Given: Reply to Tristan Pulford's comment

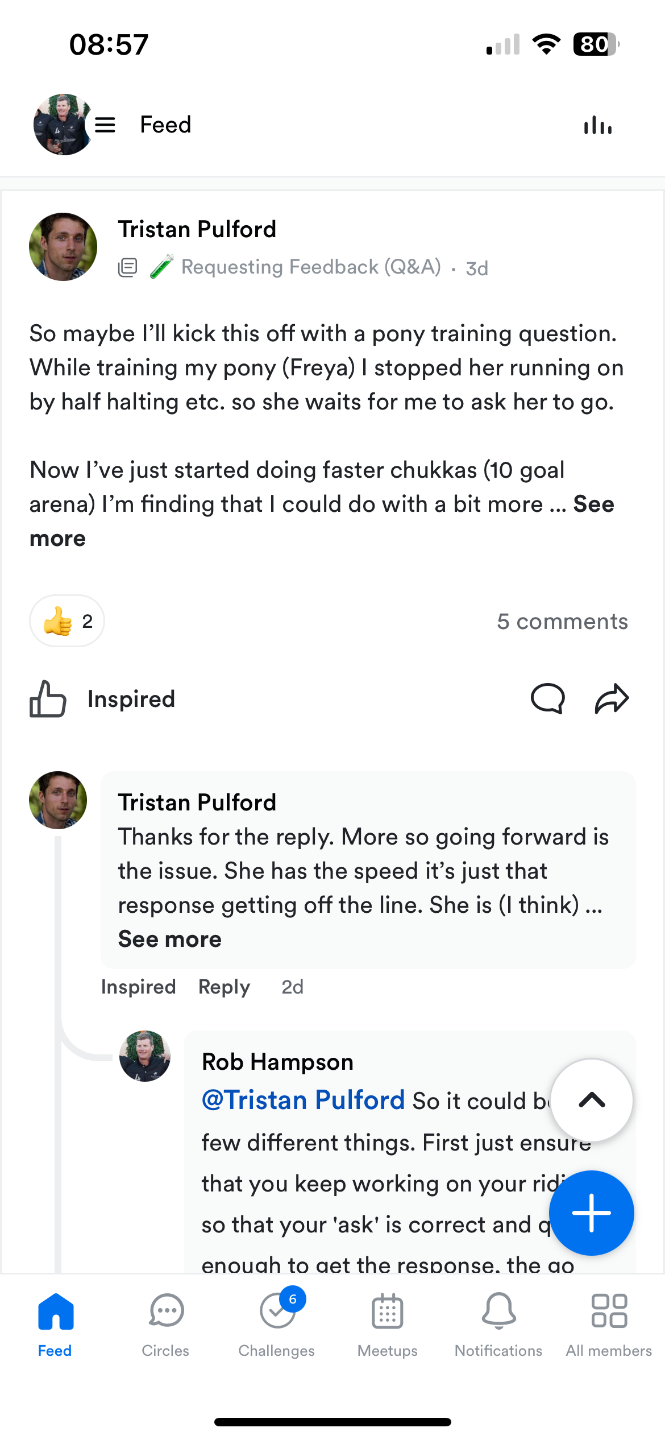Looking at the screenshot, I should click(x=224, y=987).
